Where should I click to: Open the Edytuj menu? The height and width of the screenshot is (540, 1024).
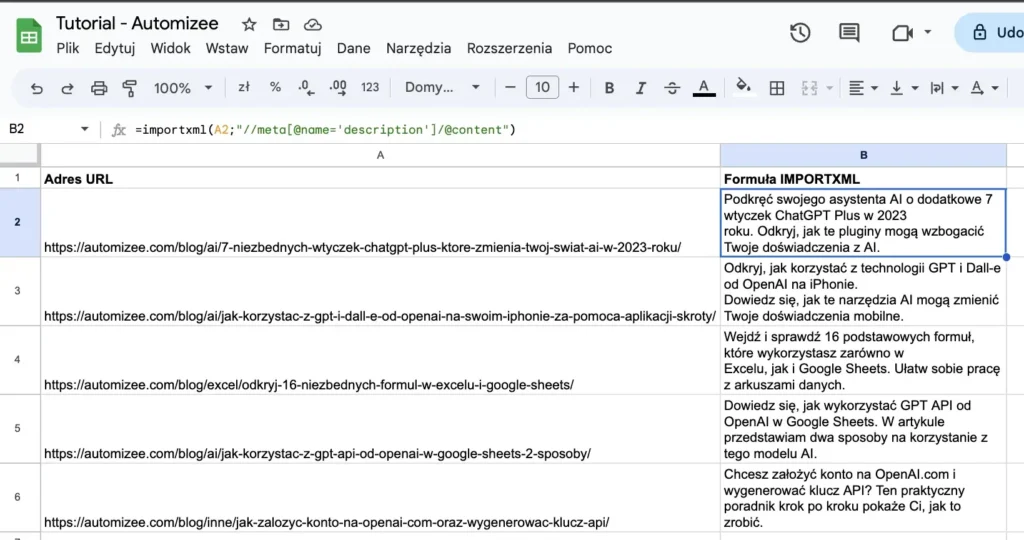[115, 48]
